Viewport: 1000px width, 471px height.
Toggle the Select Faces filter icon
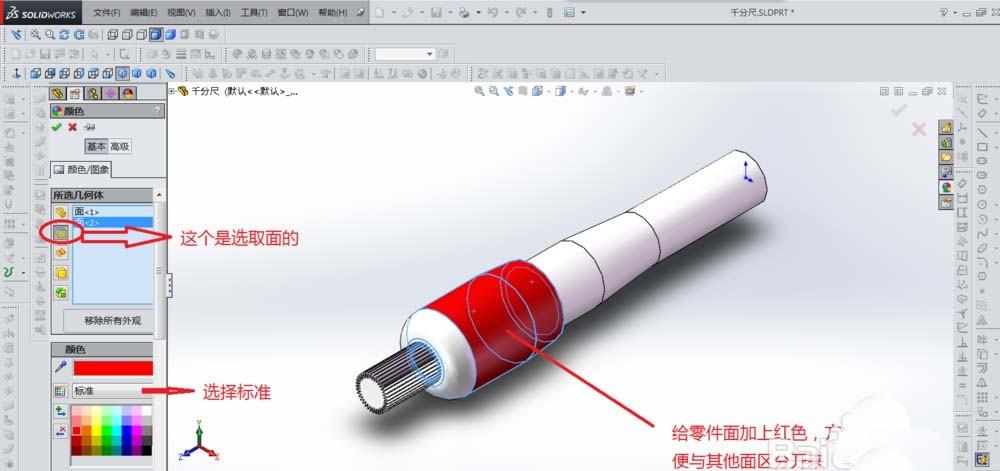tap(60, 233)
